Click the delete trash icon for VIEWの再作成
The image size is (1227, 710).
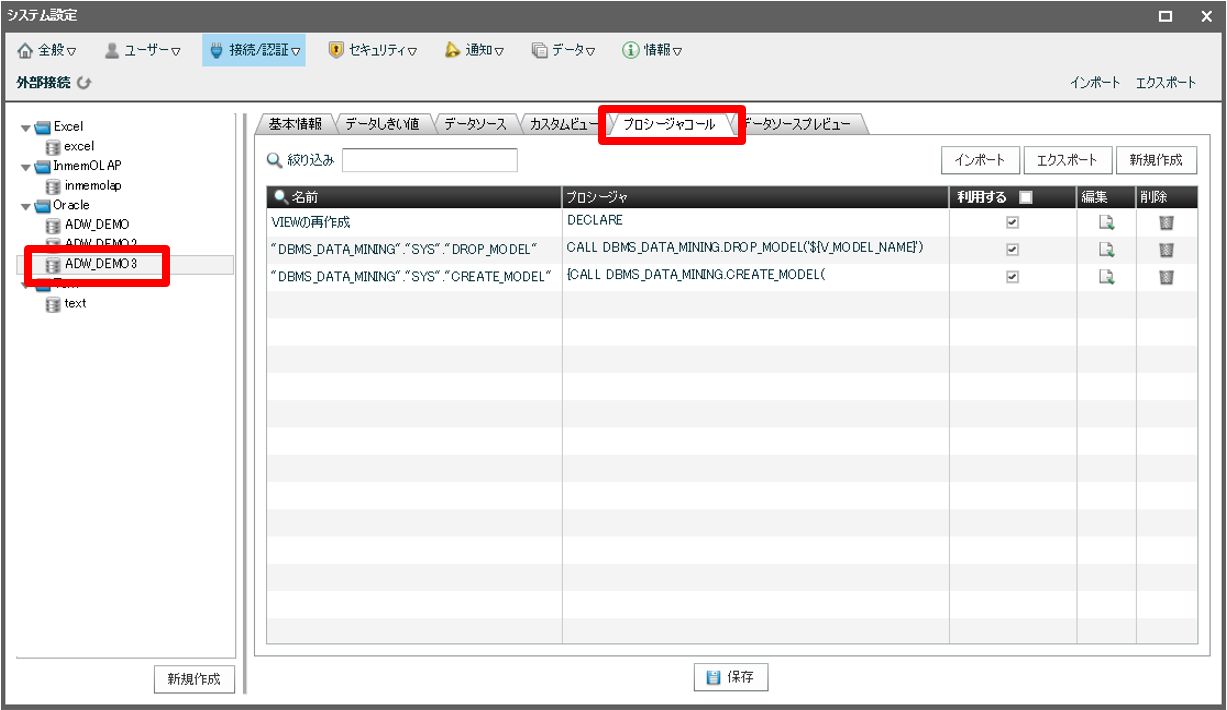(x=1166, y=223)
